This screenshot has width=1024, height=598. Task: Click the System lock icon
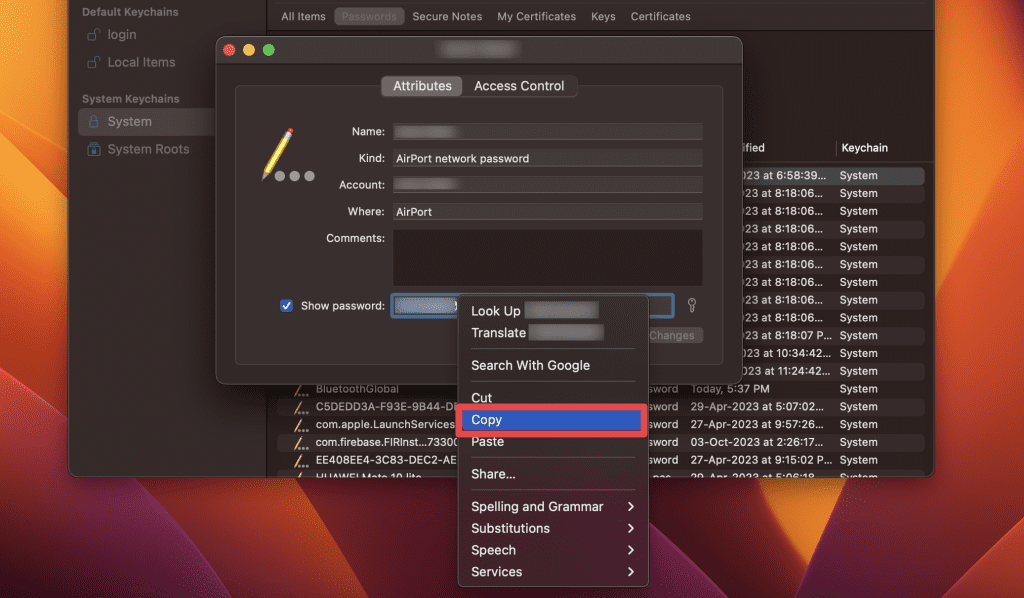click(x=93, y=121)
